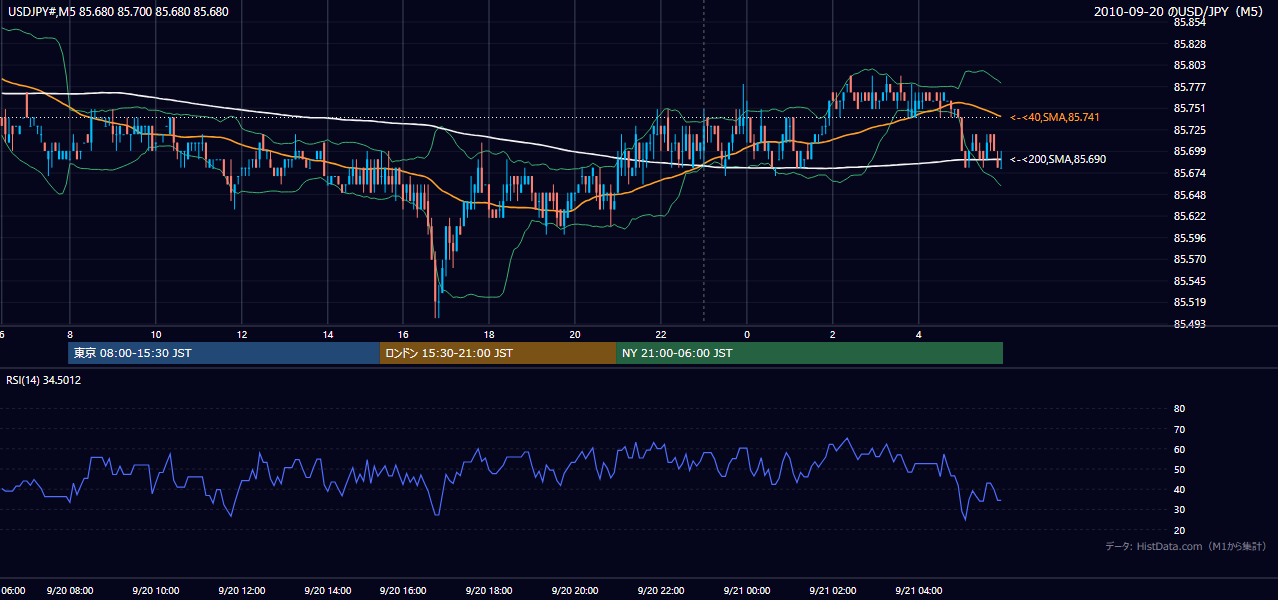This screenshot has height=600, width=1278.
Task: Click hour mark 18 under the price chart
Action: [488, 333]
